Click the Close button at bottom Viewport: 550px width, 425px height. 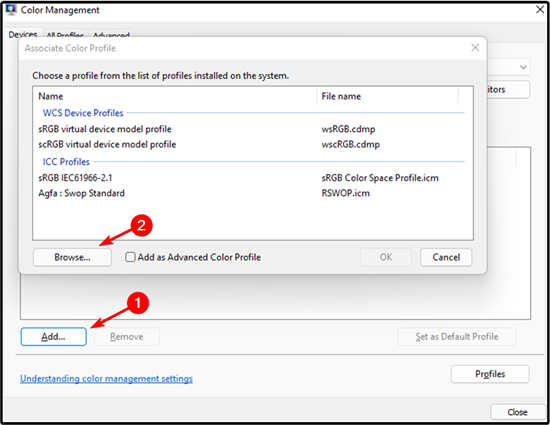tap(517, 412)
